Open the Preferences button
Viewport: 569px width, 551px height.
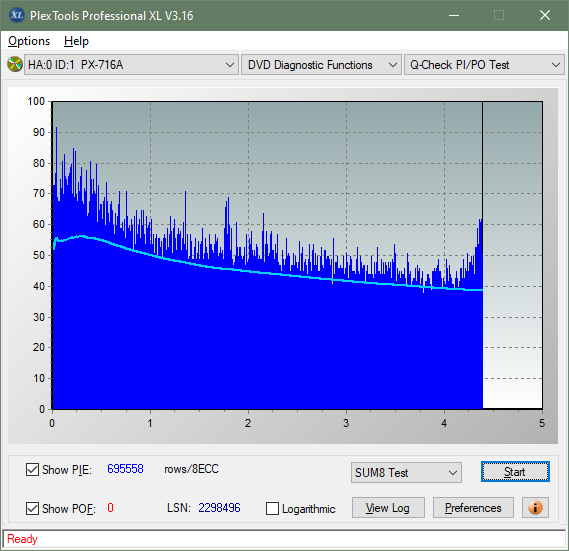click(473, 507)
